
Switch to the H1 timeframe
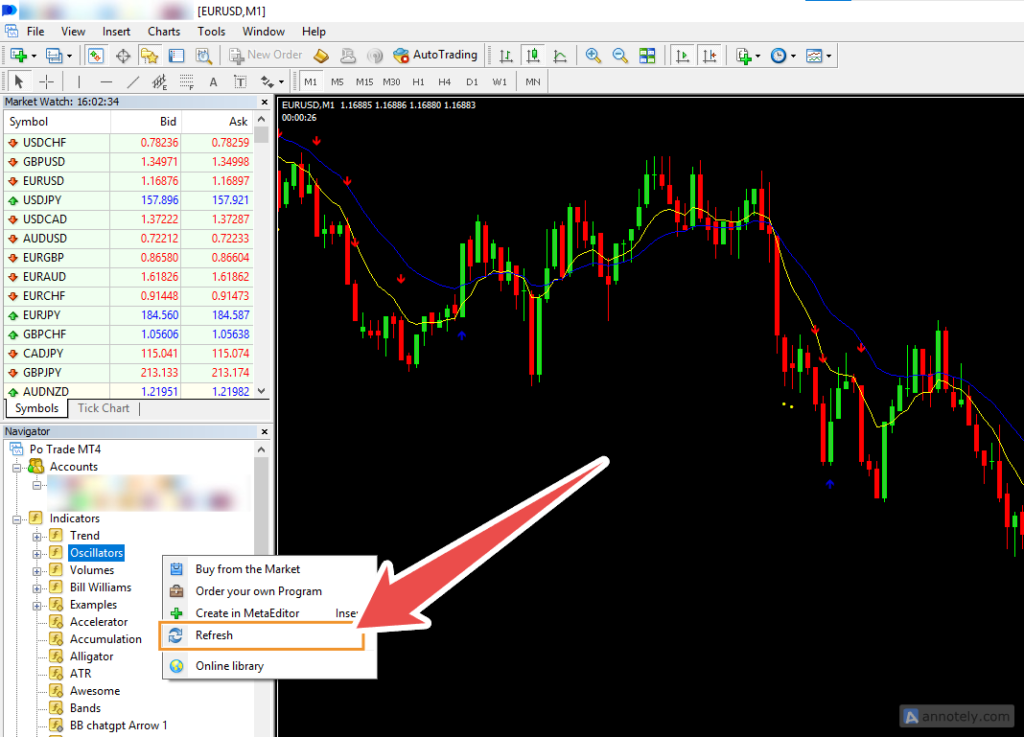(x=418, y=82)
